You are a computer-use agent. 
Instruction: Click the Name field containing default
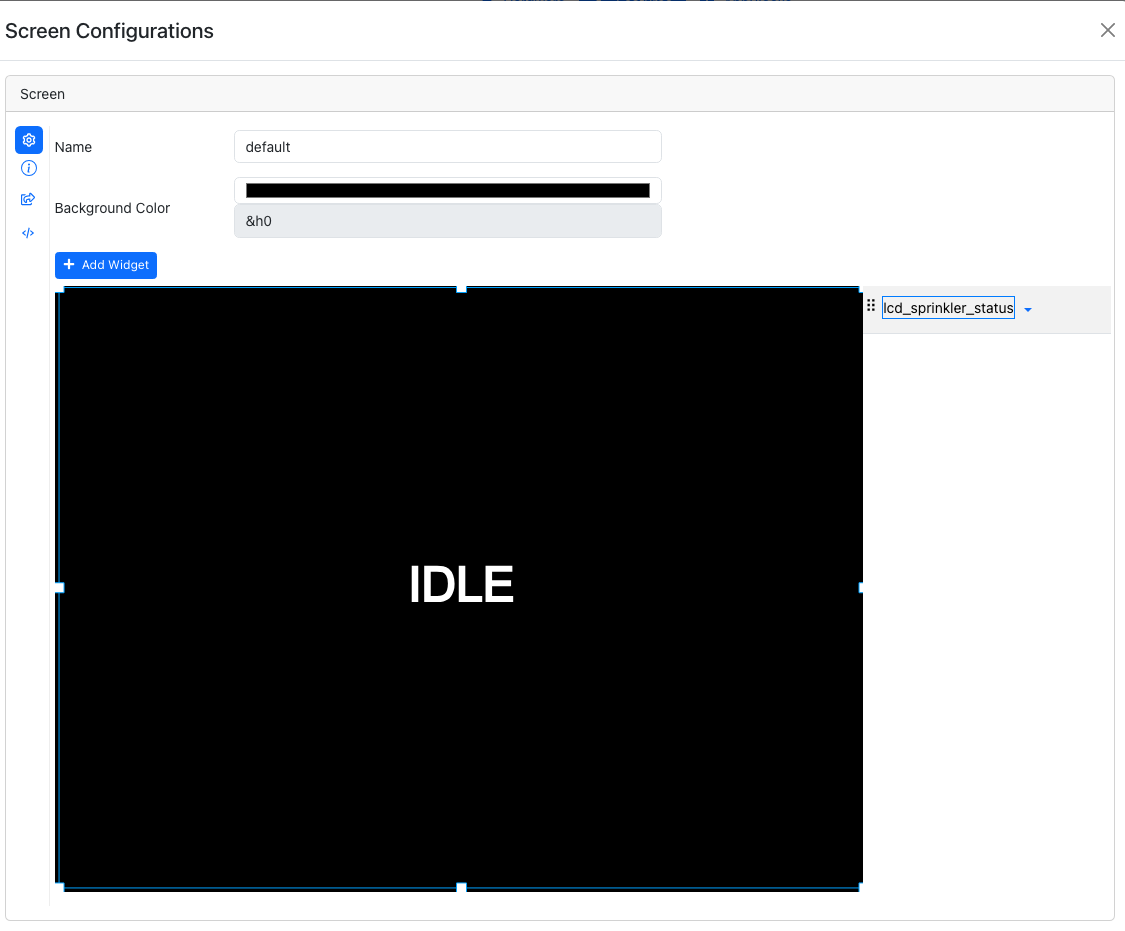coord(447,146)
